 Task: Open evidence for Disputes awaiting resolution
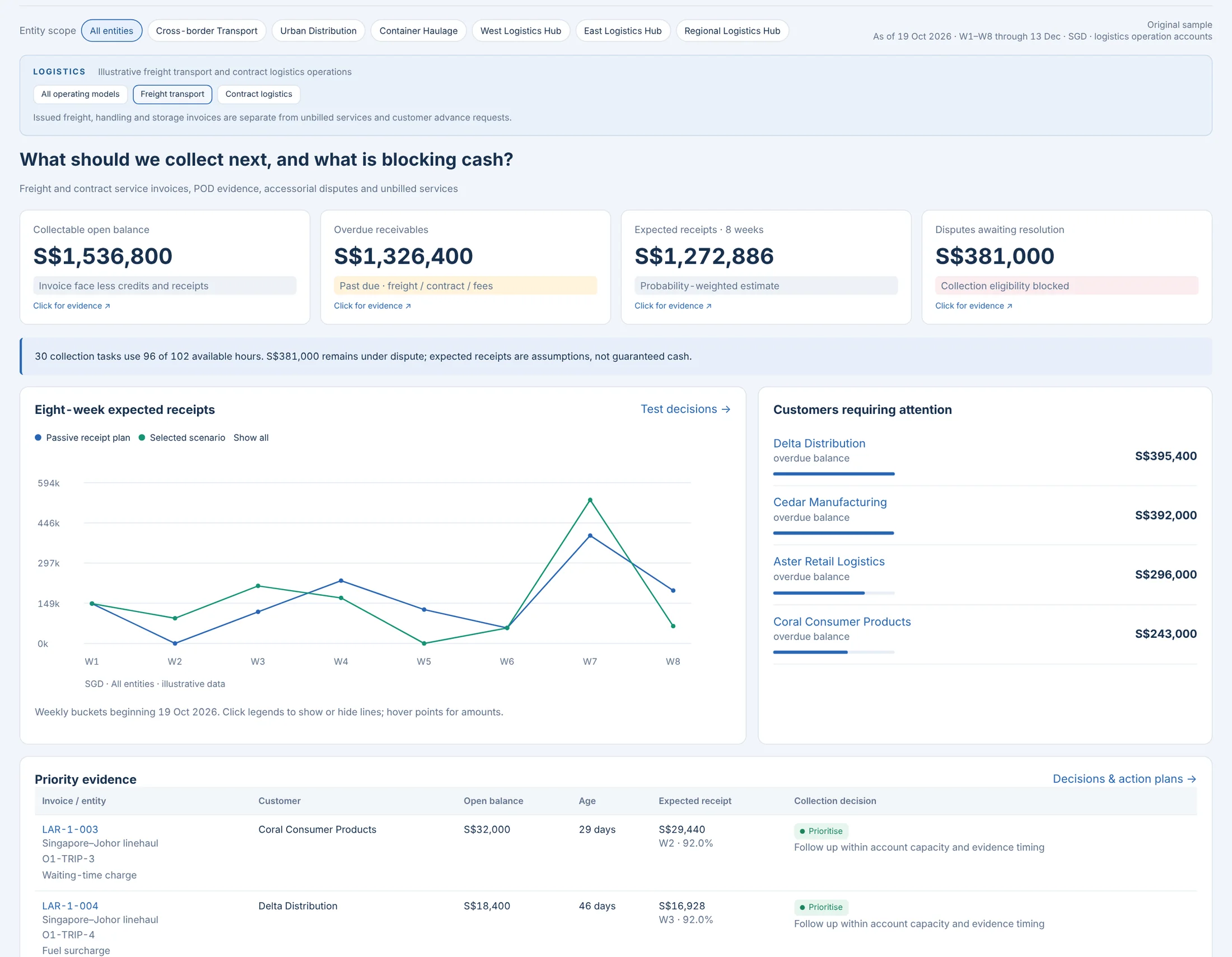[x=974, y=306]
